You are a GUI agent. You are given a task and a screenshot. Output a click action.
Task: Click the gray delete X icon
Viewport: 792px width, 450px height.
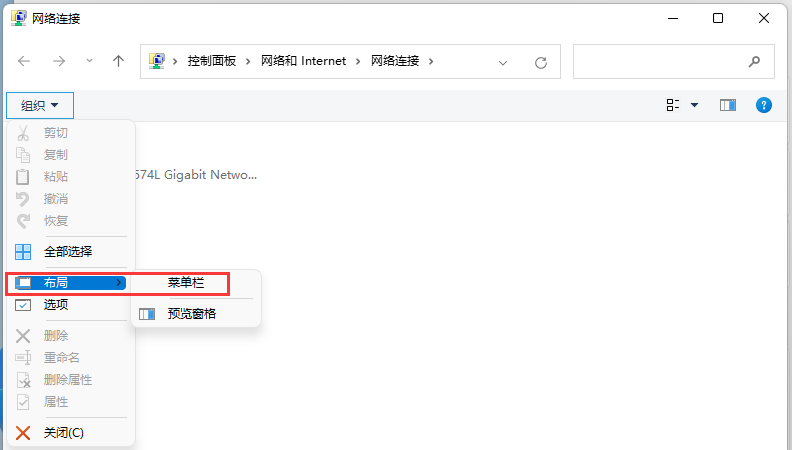[x=23, y=336]
